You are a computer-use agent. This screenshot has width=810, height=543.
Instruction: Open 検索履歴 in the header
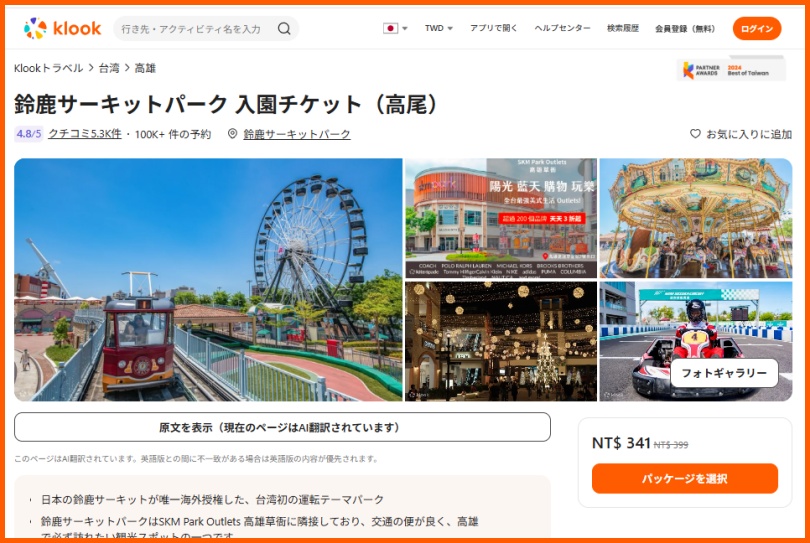click(622, 28)
